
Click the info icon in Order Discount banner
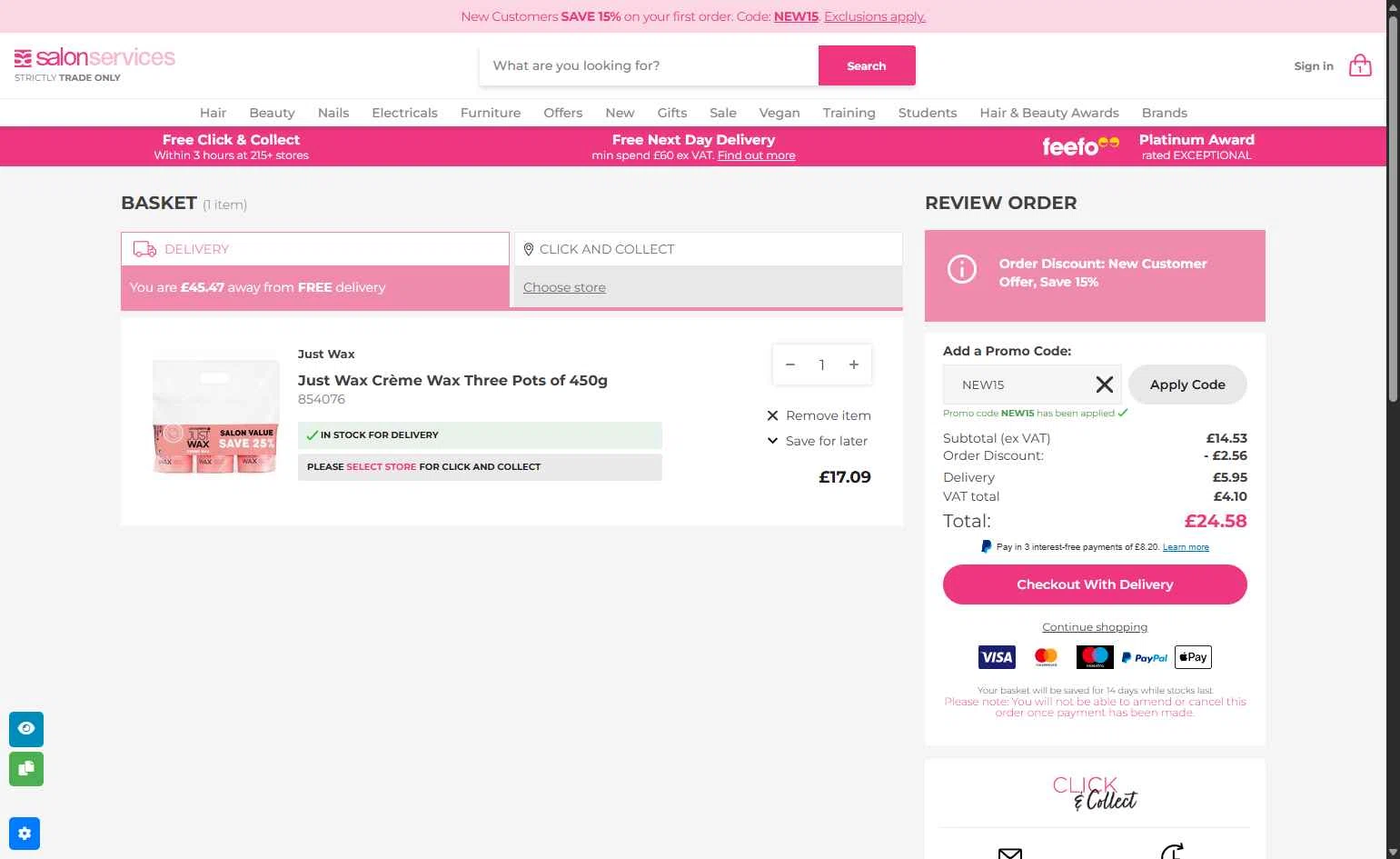coord(962,269)
